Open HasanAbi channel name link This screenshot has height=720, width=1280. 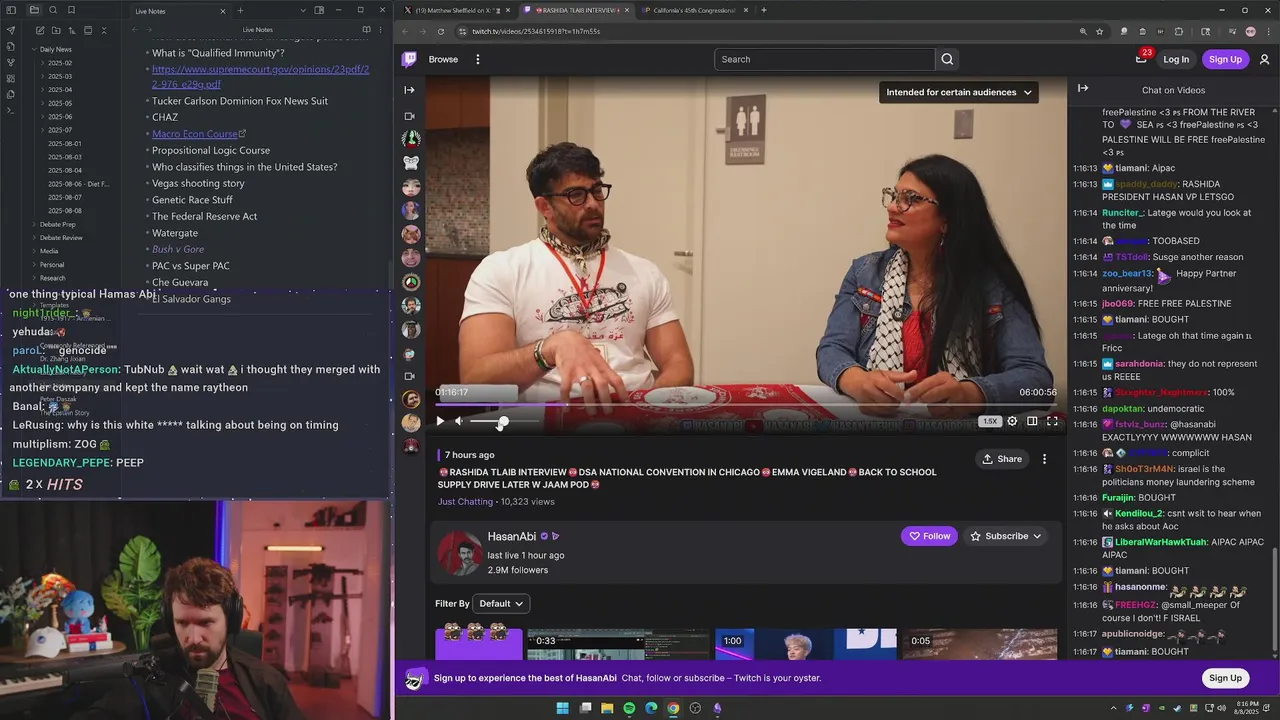(x=512, y=536)
